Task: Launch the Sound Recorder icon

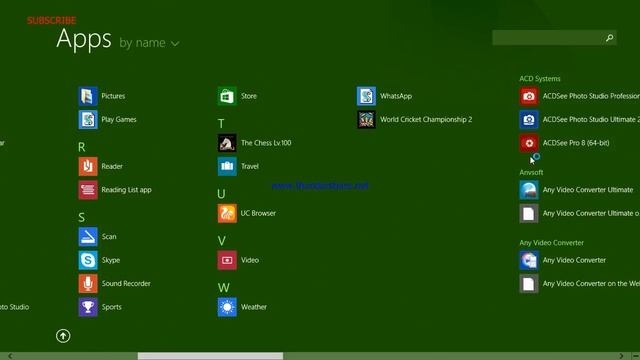Action: pos(88,284)
